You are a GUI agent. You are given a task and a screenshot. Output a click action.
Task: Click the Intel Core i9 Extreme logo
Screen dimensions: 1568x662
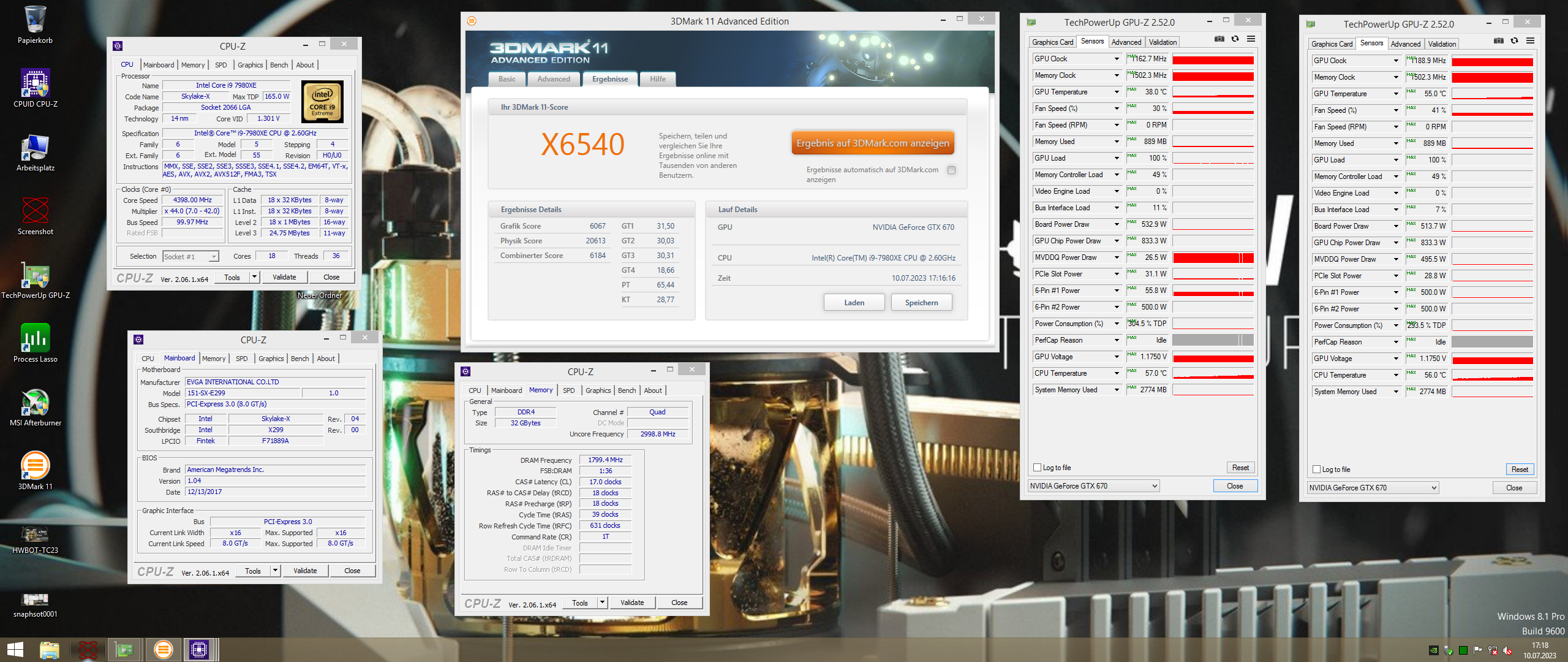pyautogui.click(x=322, y=102)
